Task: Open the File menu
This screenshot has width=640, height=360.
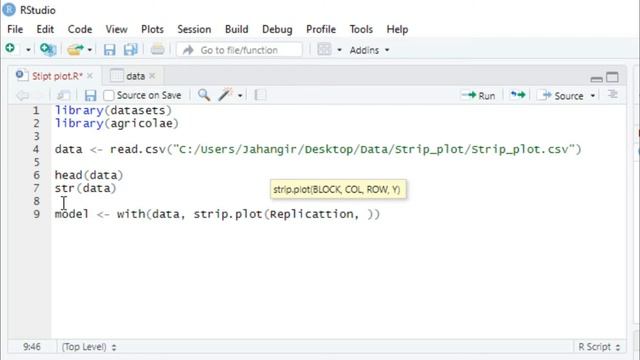Action: (15, 29)
